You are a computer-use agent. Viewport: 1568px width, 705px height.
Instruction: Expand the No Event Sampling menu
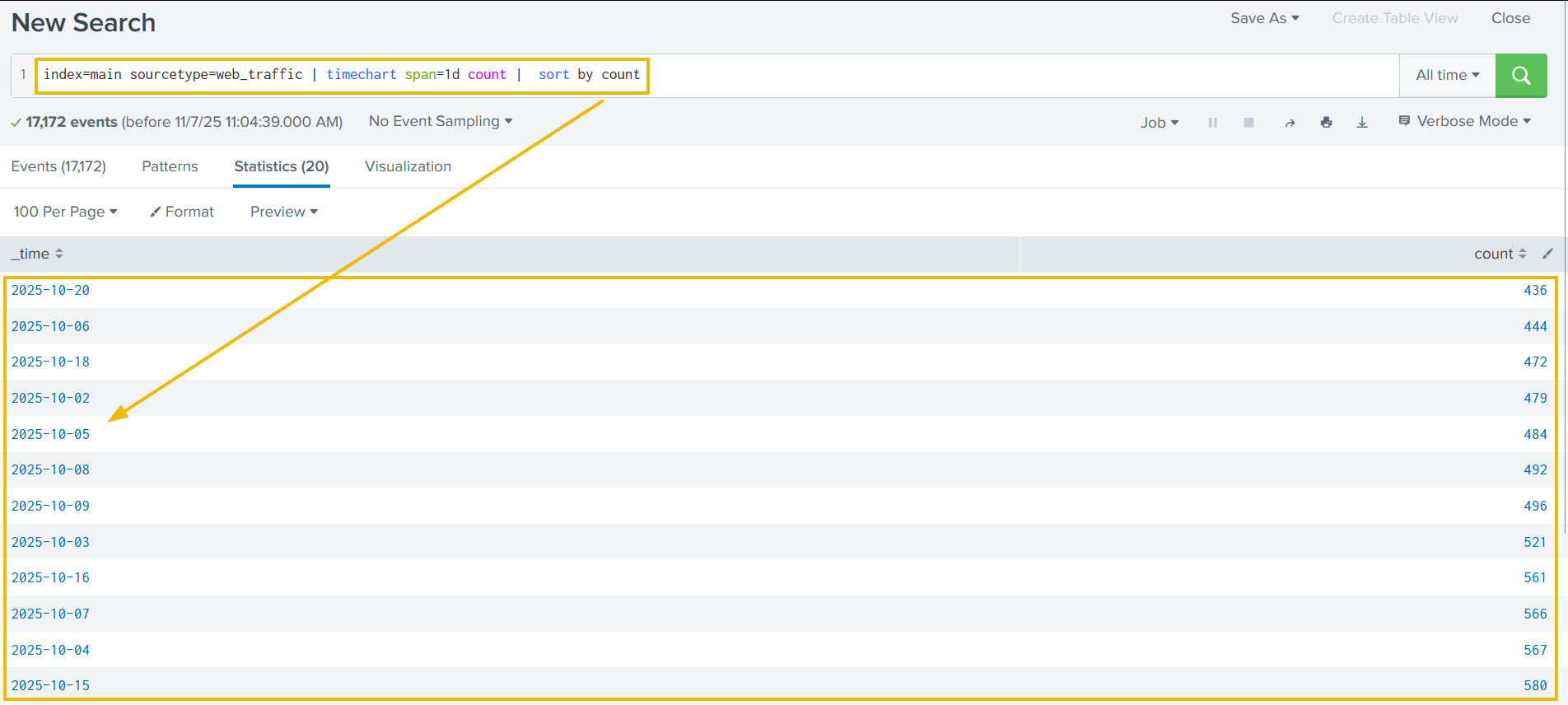click(441, 121)
